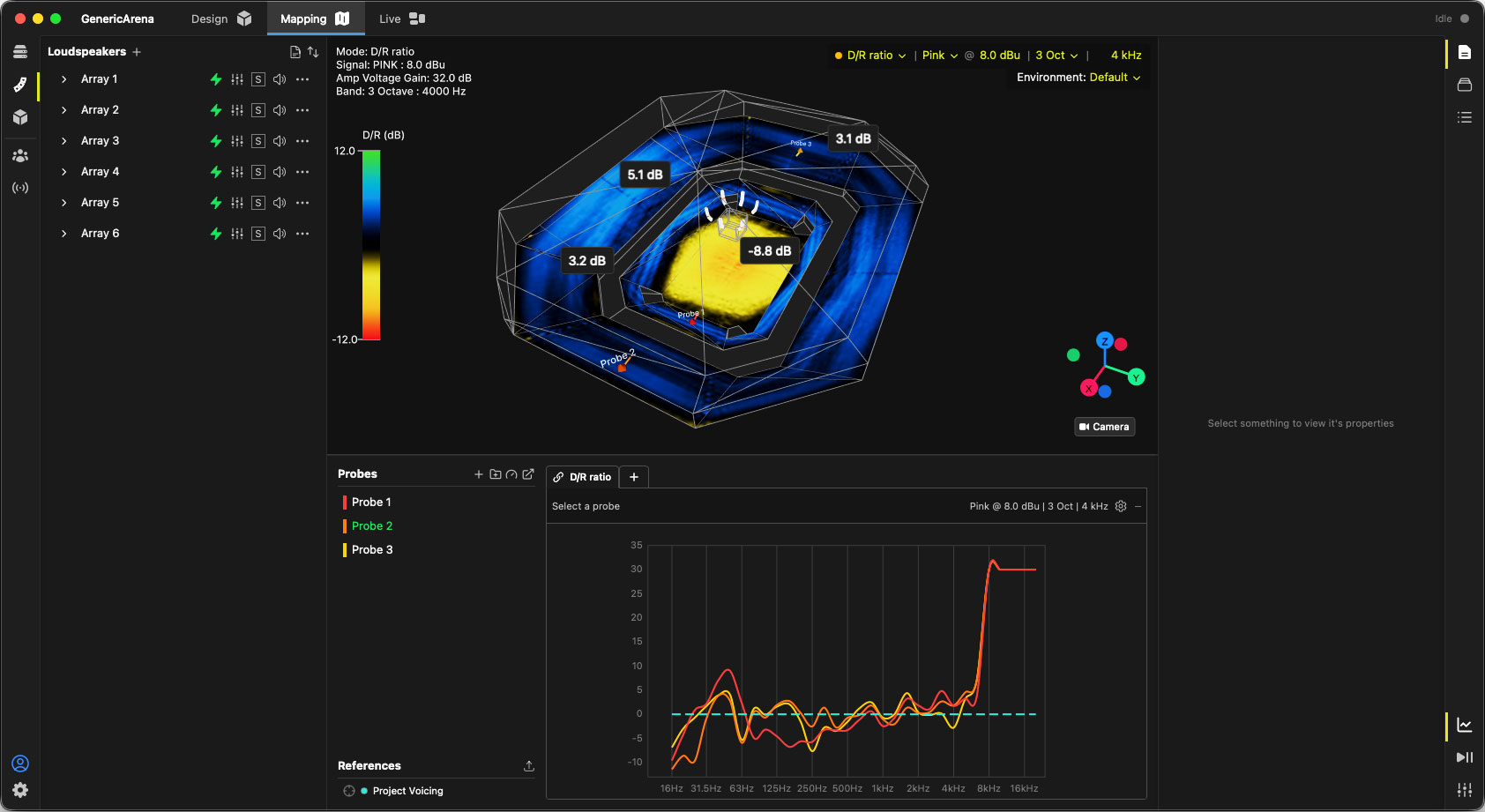
Task: Open mixer sliders icon for Array 4
Action: click(x=237, y=172)
